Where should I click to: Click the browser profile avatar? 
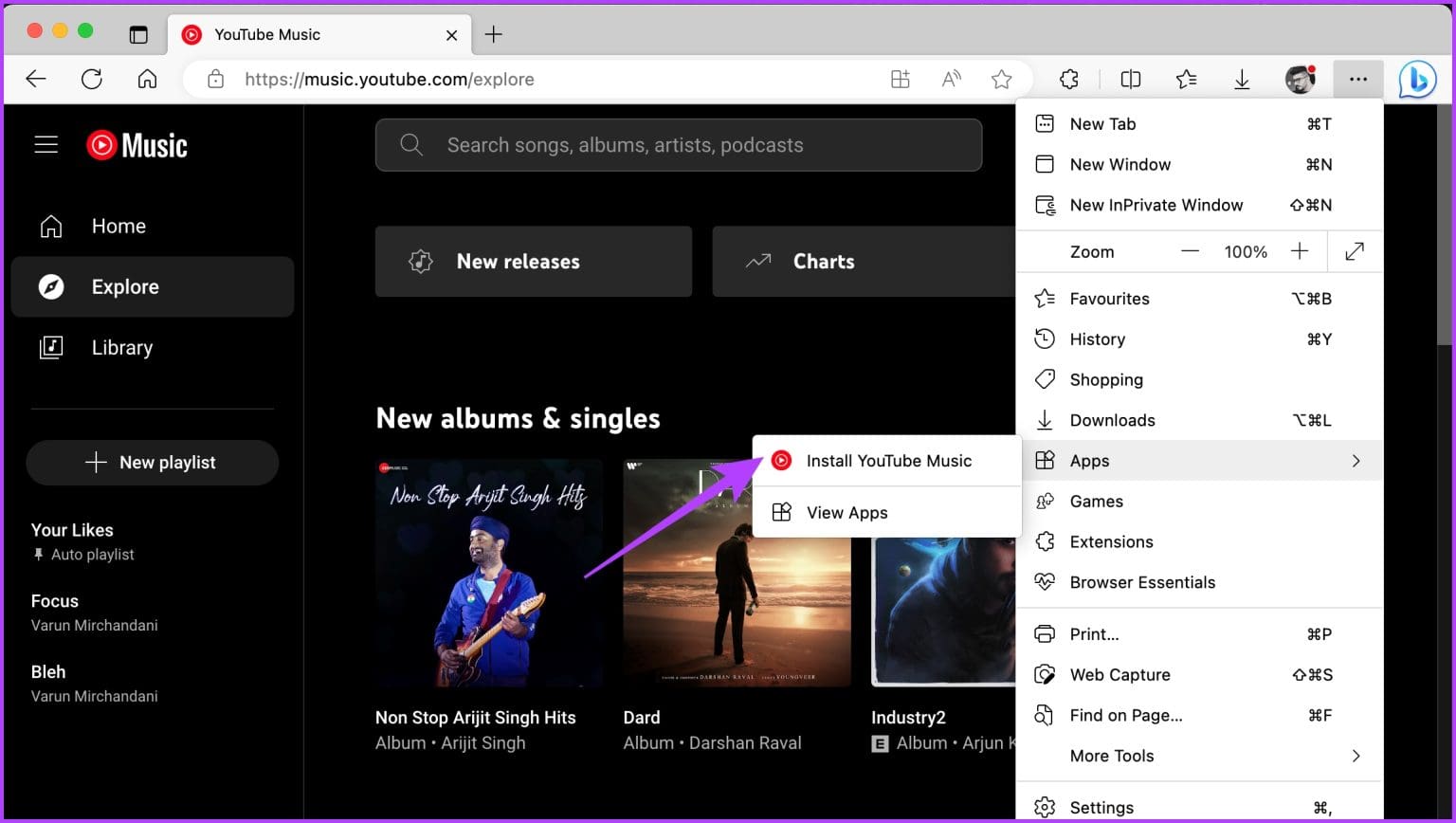click(1301, 79)
